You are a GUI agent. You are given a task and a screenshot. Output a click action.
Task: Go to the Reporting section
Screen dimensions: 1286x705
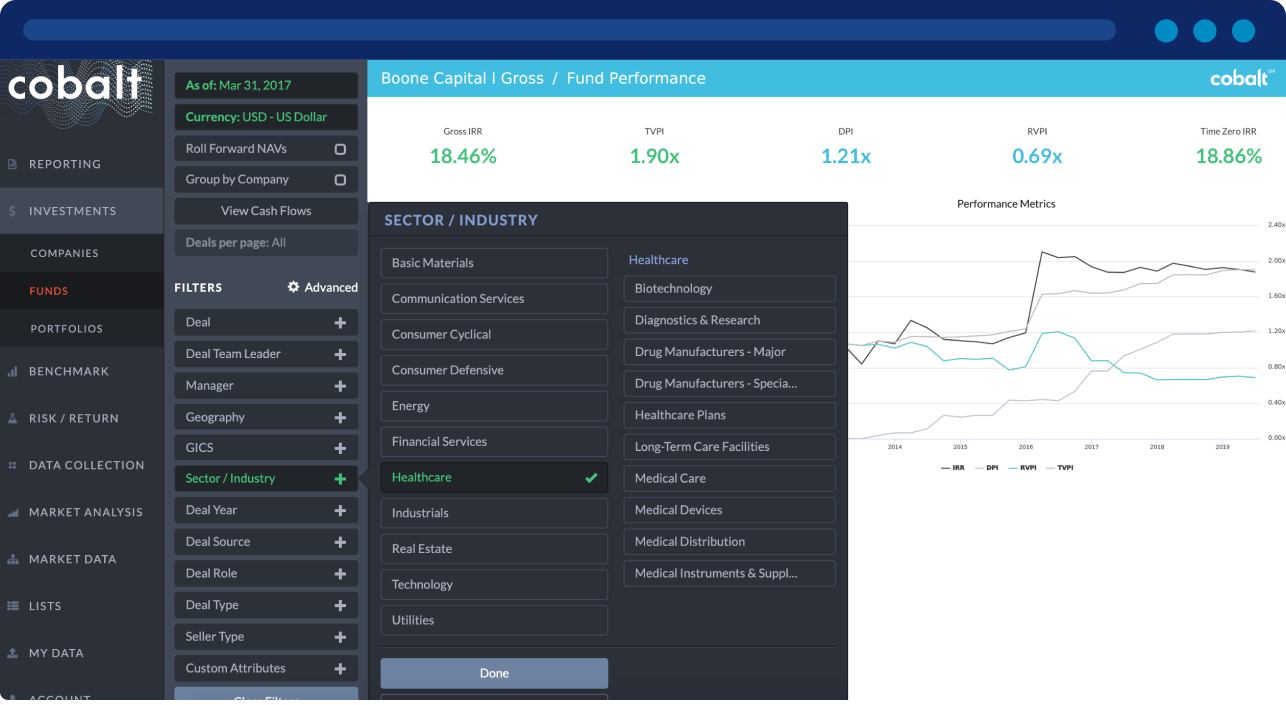coord(81,164)
